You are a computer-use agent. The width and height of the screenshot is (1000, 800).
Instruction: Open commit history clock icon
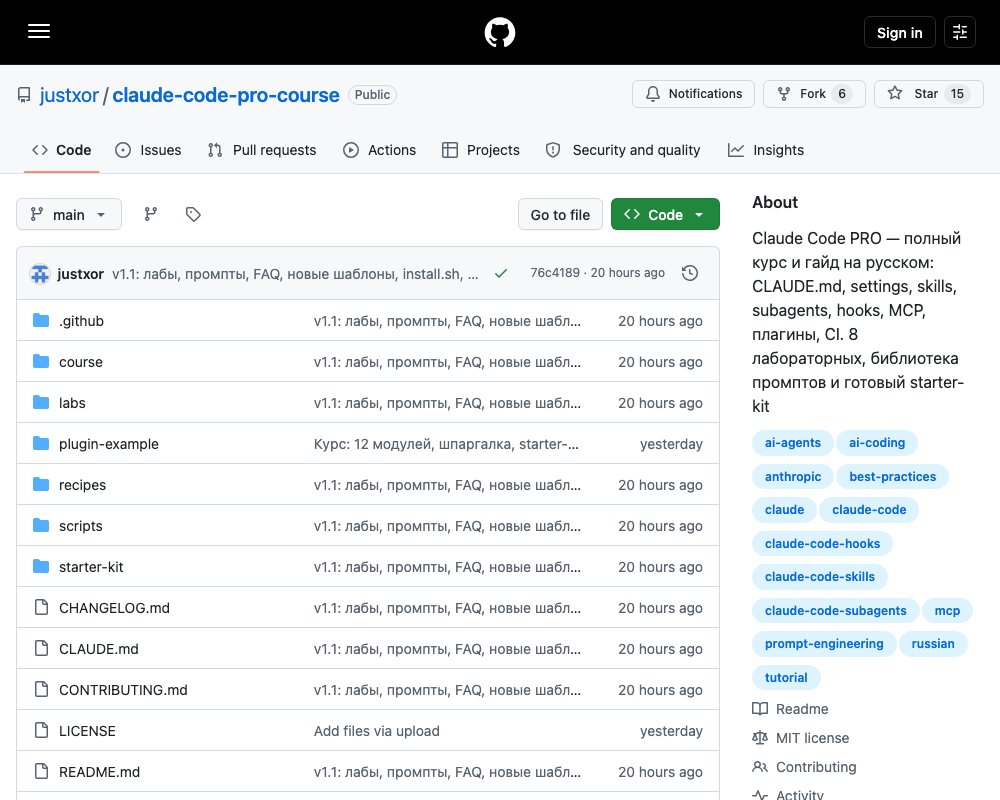(x=689, y=273)
